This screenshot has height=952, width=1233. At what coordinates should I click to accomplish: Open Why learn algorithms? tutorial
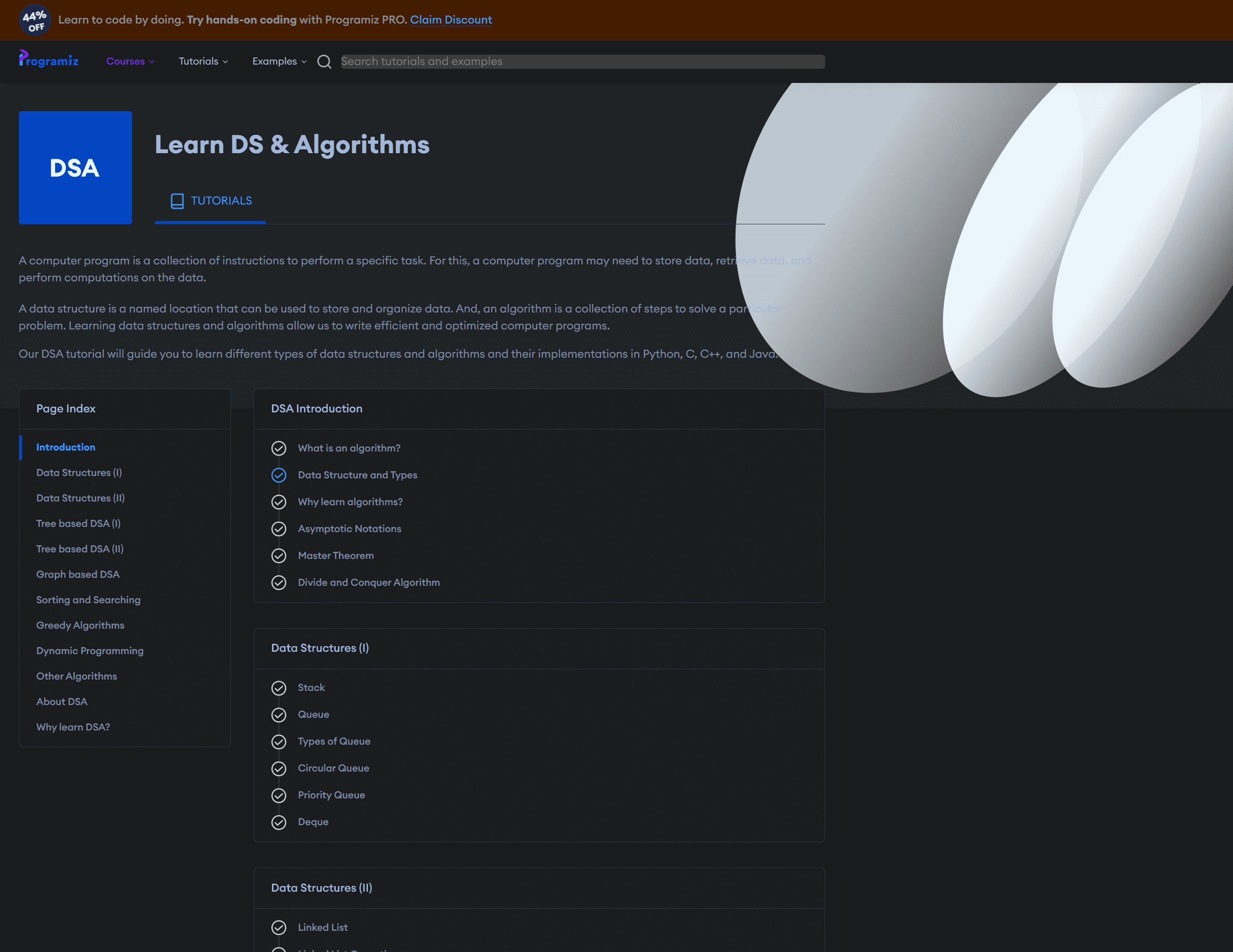350,501
